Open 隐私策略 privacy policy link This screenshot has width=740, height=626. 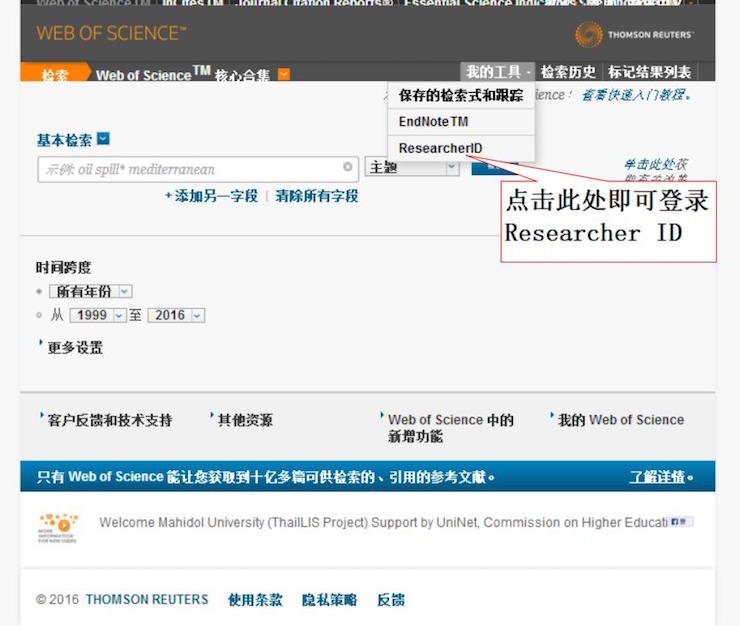pyautogui.click(x=329, y=600)
